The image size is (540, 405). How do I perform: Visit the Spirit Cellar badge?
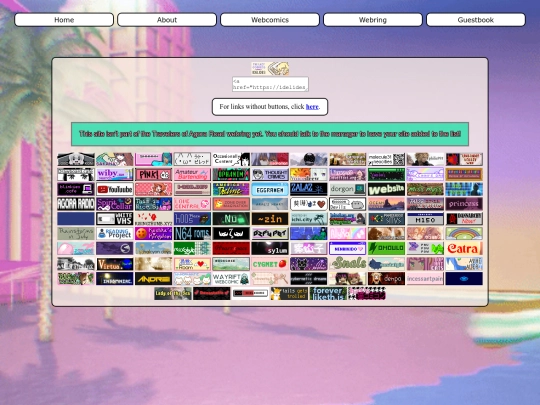[x=115, y=204]
